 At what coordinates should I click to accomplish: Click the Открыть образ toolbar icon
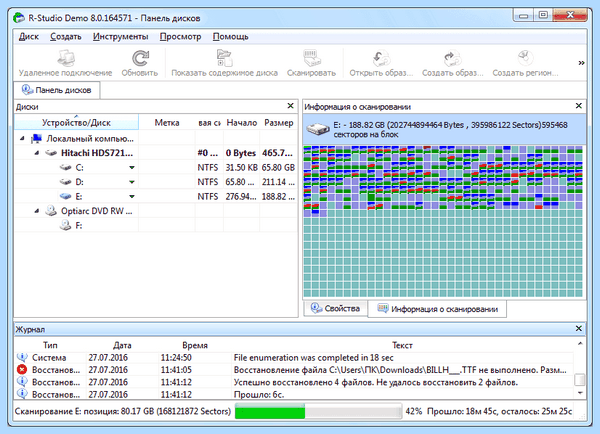pyautogui.click(x=381, y=58)
